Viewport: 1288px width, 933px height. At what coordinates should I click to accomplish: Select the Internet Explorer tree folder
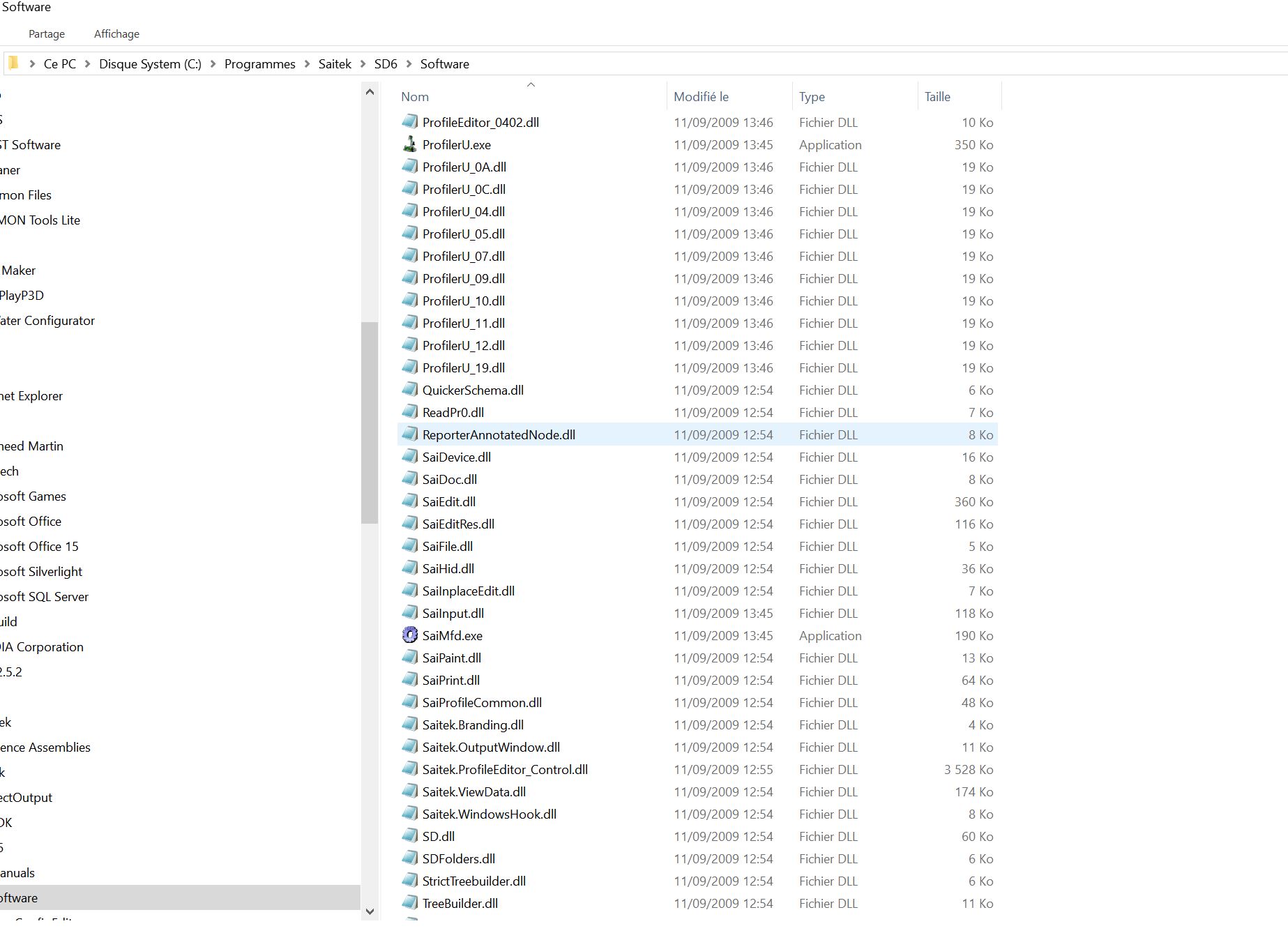(x=31, y=395)
